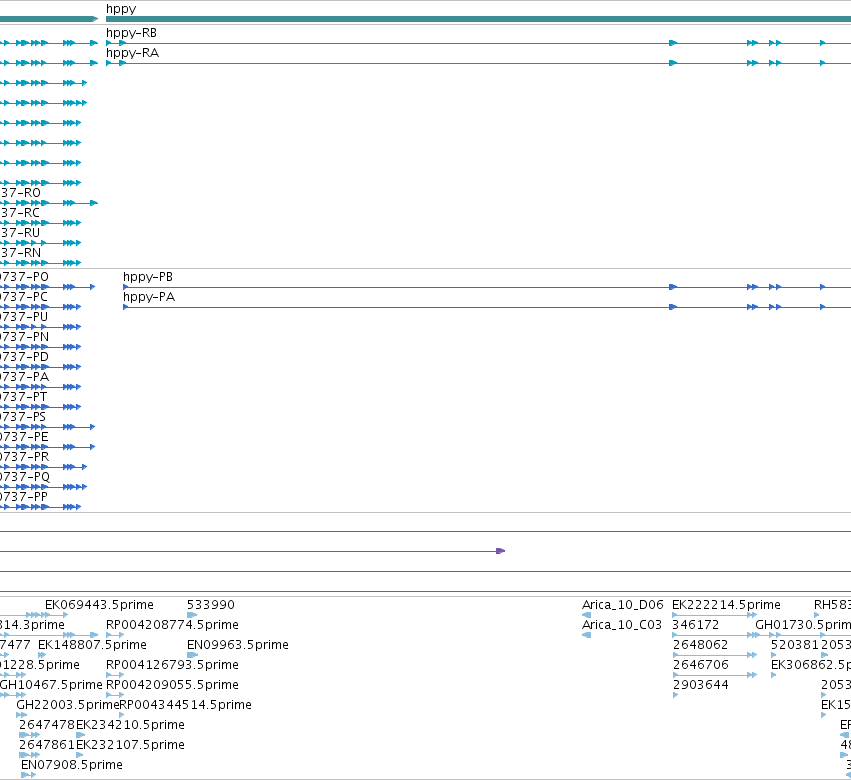
Task: Click the 2647861 feature label
Action: 47,745
